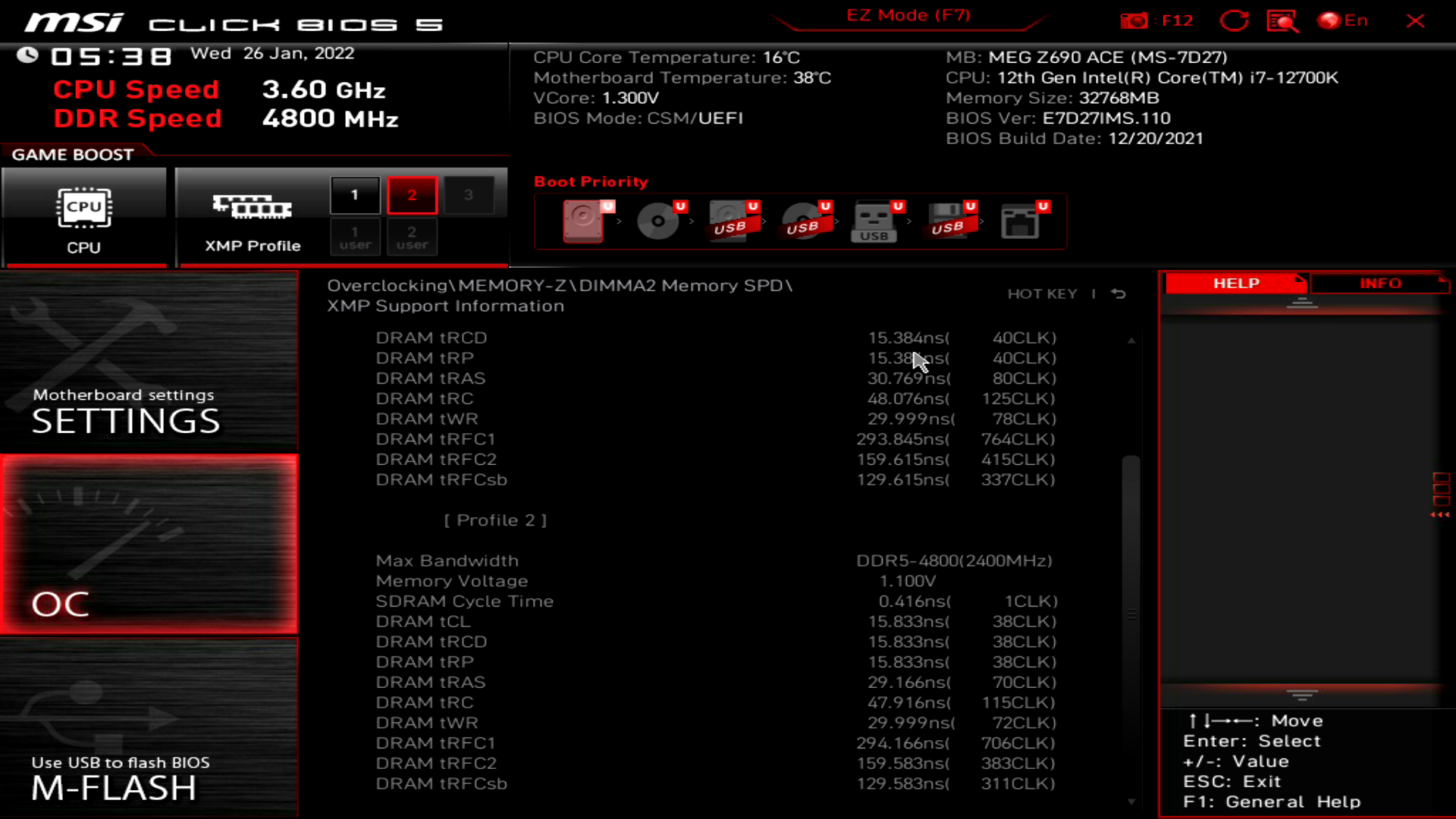
Task: Select the USB hard disk boot icon
Action: [730, 220]
